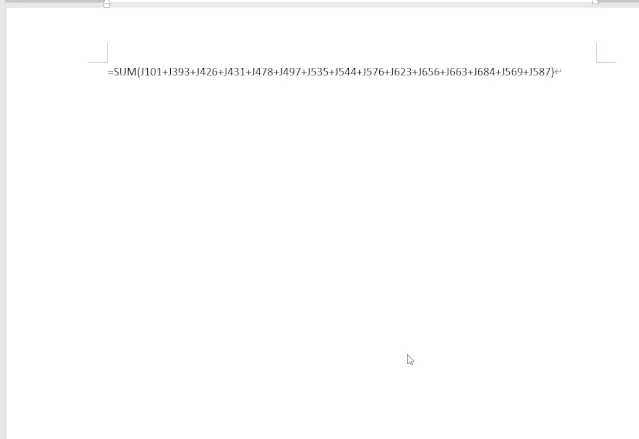
Task: Place cursor on J535 in the formula
Action: (318, 72)
